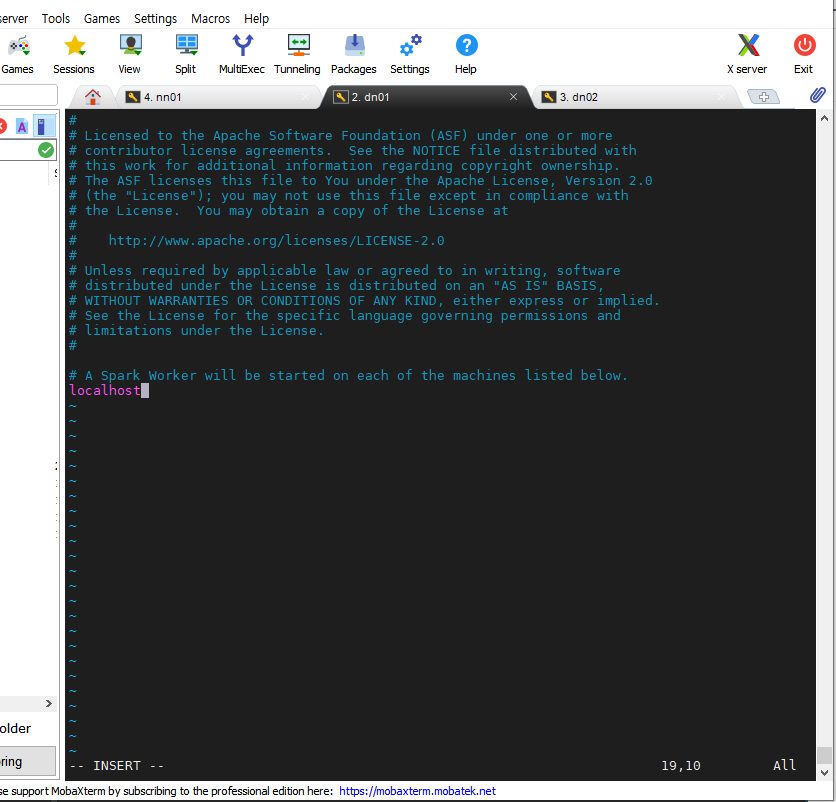This screenshot has height=802, width=836.
Task: Click the 'localhost' line in editor
Action: pos(105,390)
